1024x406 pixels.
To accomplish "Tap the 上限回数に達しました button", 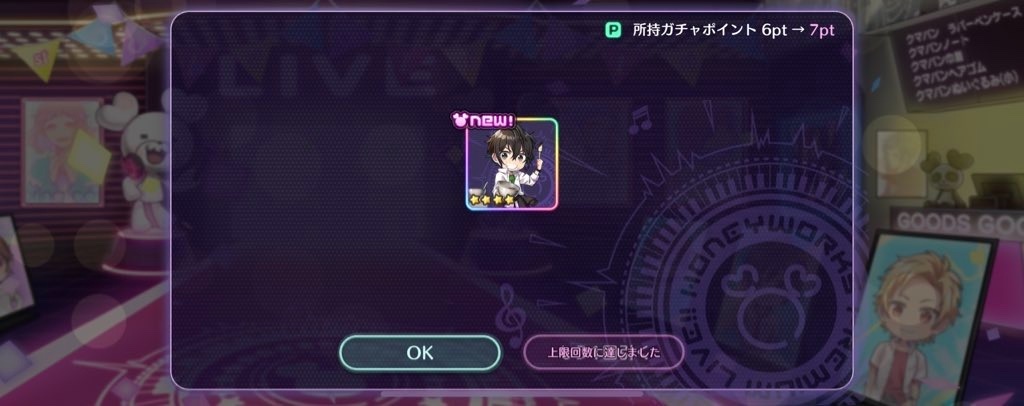I will point(603,353).
